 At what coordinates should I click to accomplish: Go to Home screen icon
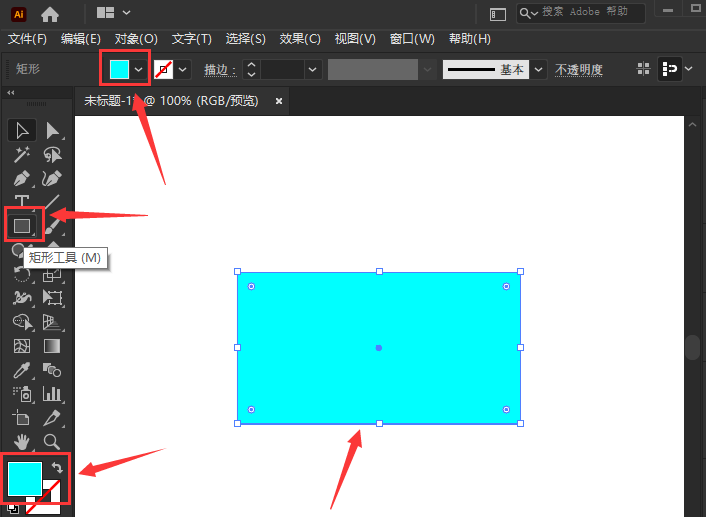coord(50,14)
